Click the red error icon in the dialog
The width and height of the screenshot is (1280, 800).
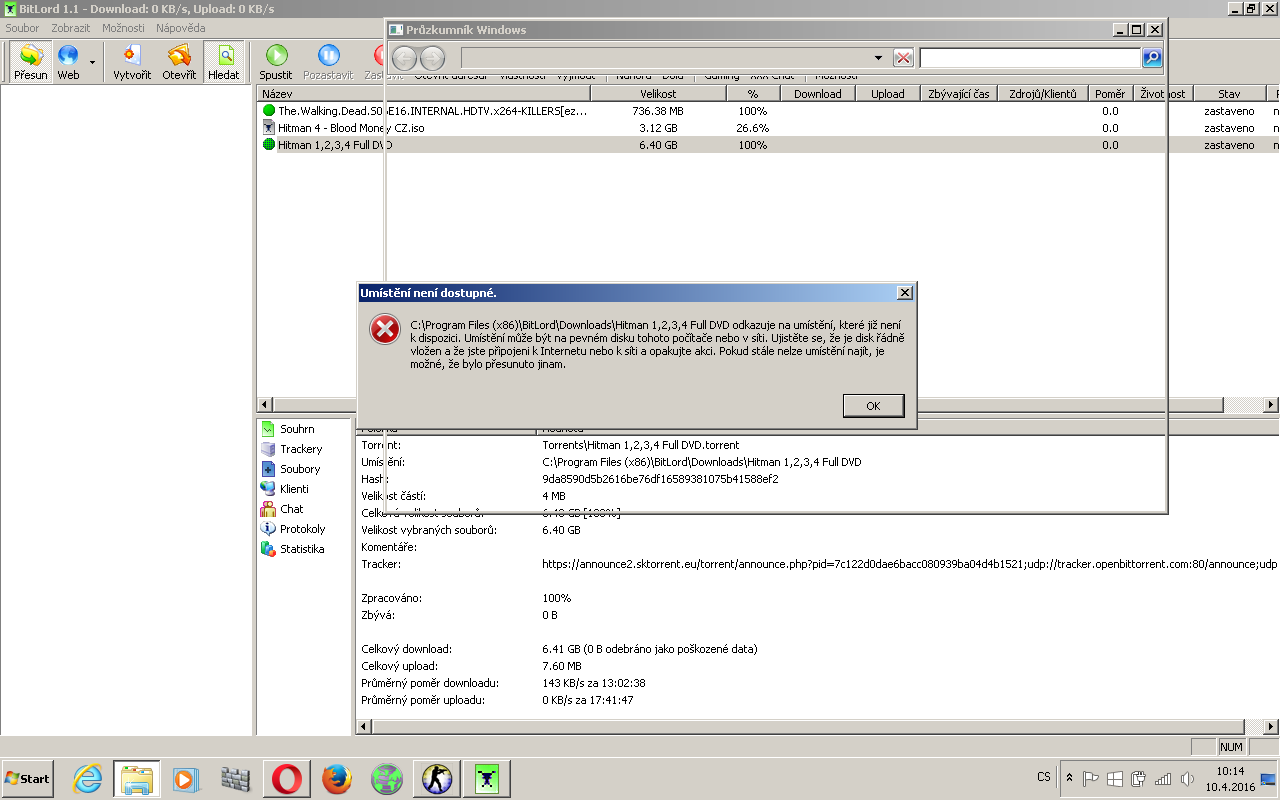point(385,329)
